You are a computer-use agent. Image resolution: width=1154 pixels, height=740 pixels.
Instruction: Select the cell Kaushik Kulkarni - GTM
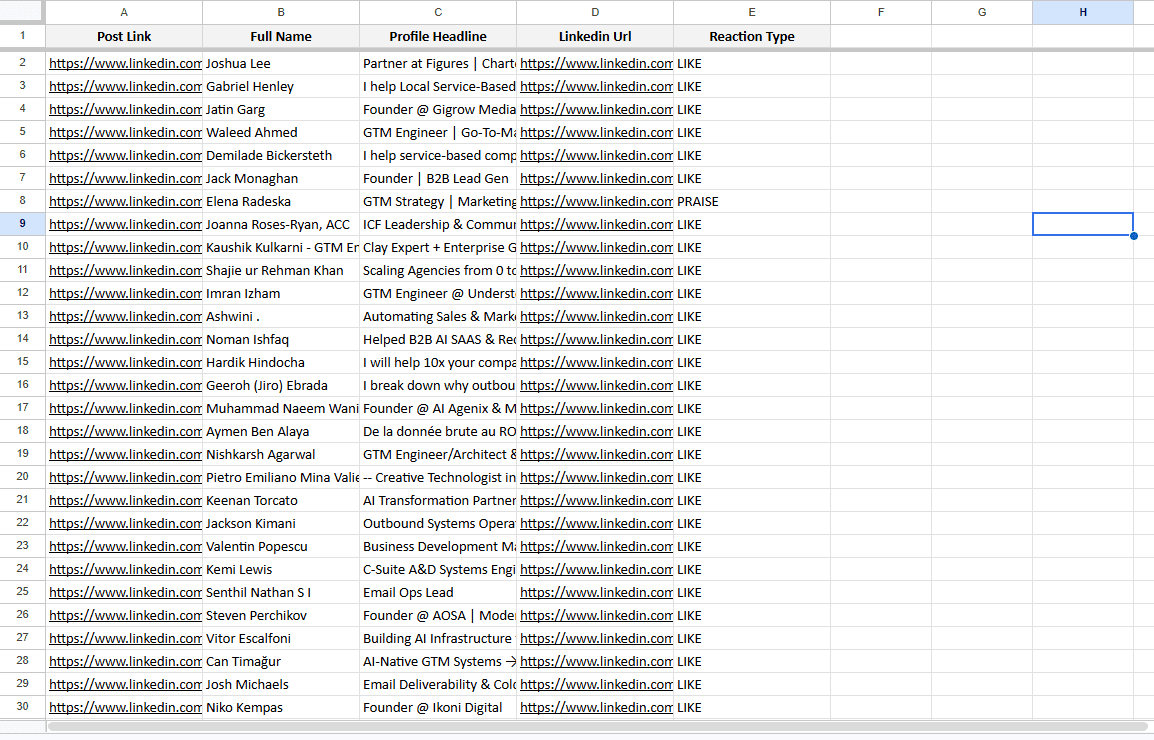pyautogui.click(x=281, y=247)
